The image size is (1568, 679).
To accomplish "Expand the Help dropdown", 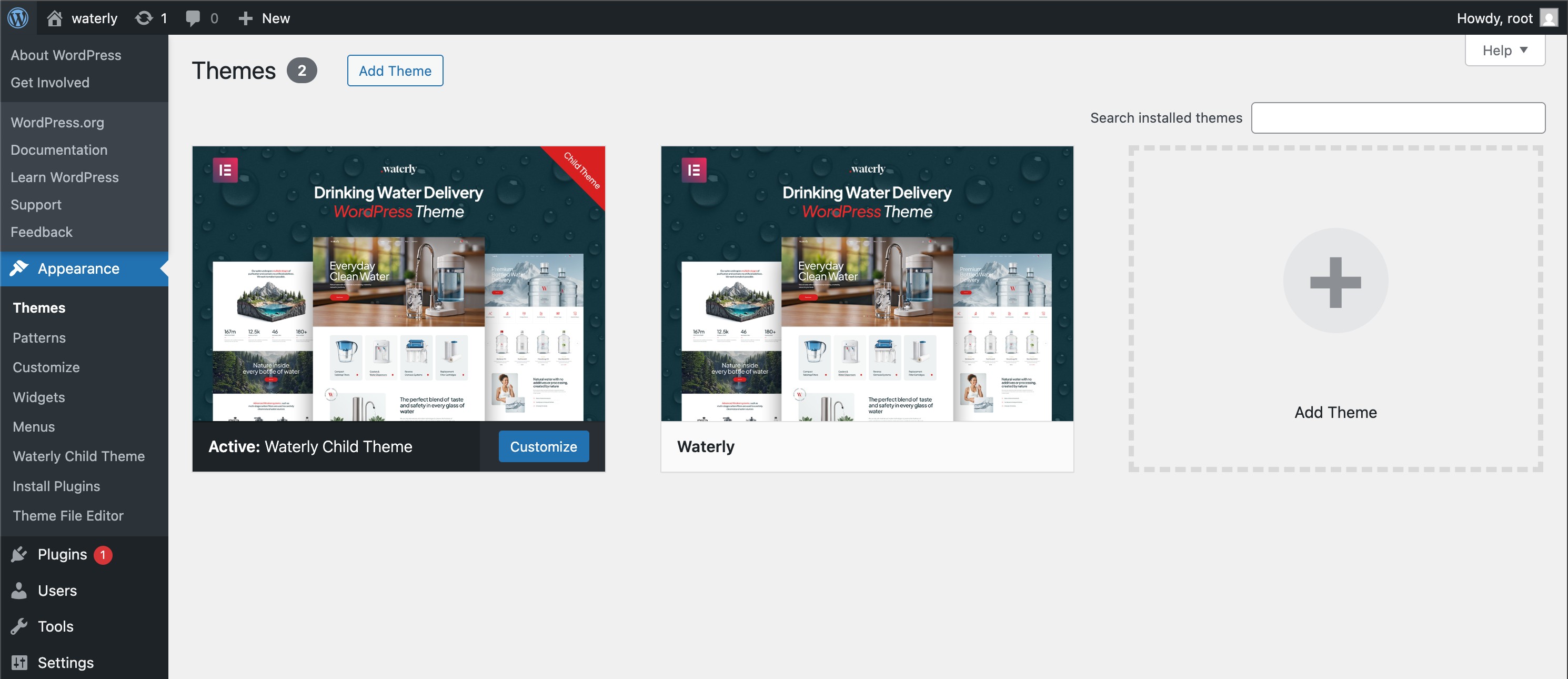I will (x=1505, y=50).
